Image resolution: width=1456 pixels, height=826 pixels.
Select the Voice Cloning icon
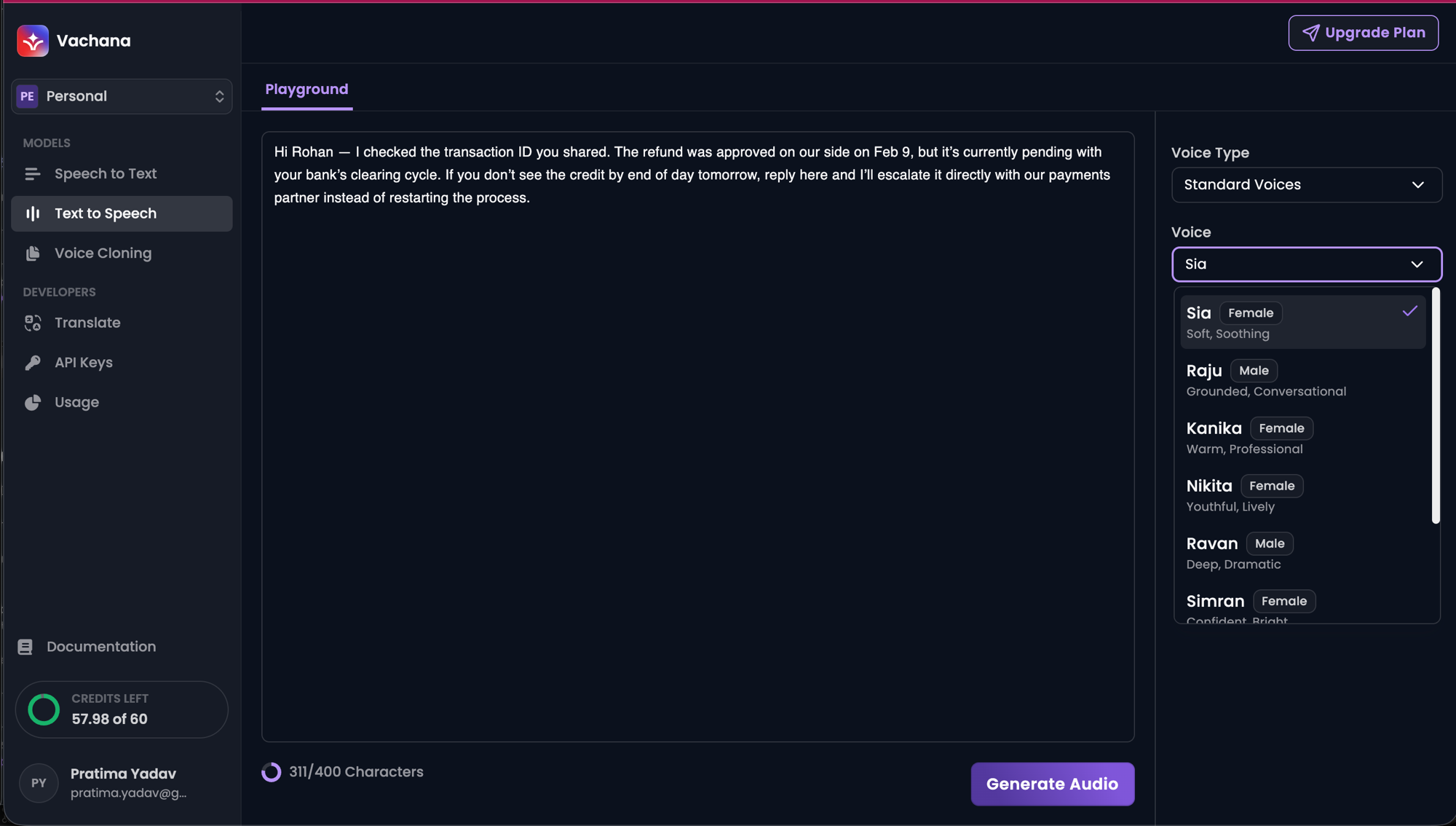[33, 253]
